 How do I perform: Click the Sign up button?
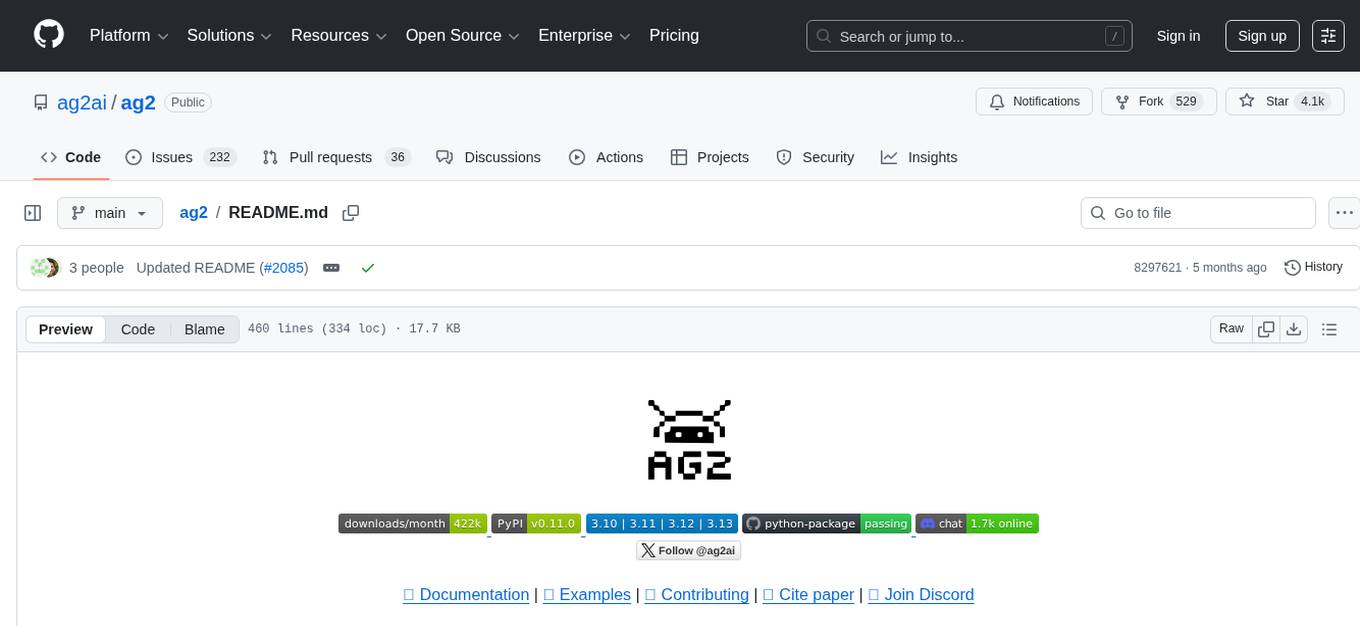pos(1261,36)
